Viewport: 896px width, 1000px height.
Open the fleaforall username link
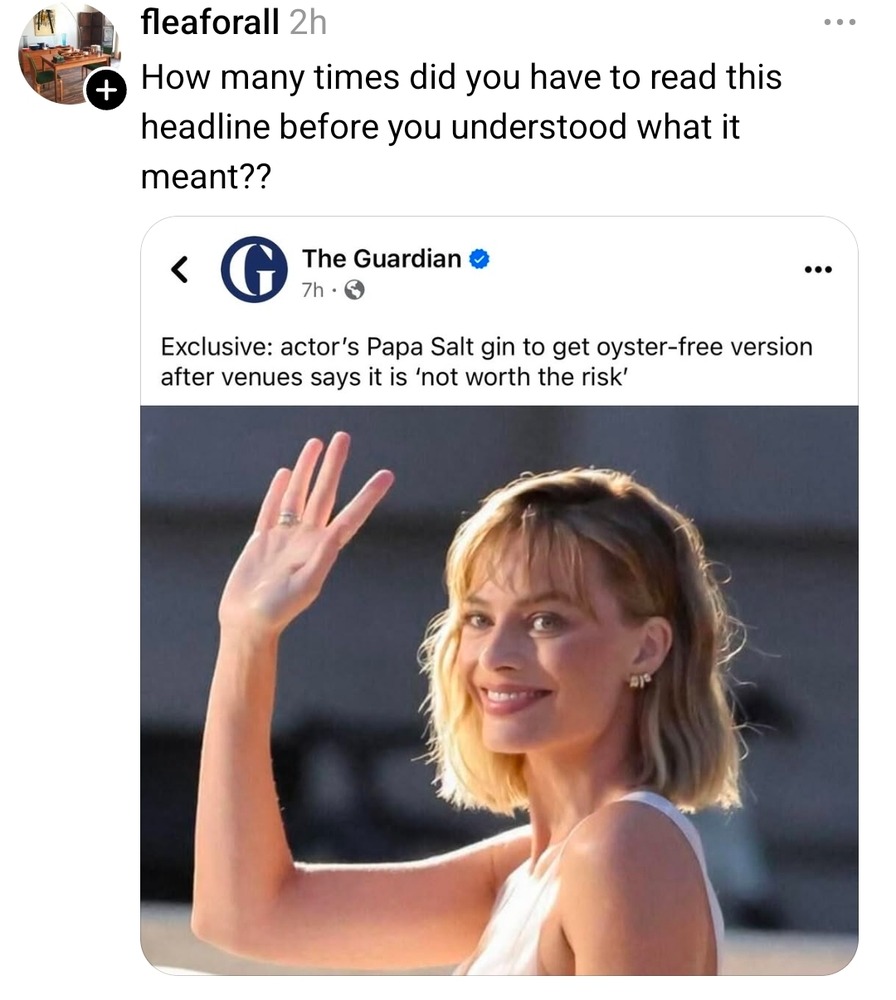pos(210,22)
